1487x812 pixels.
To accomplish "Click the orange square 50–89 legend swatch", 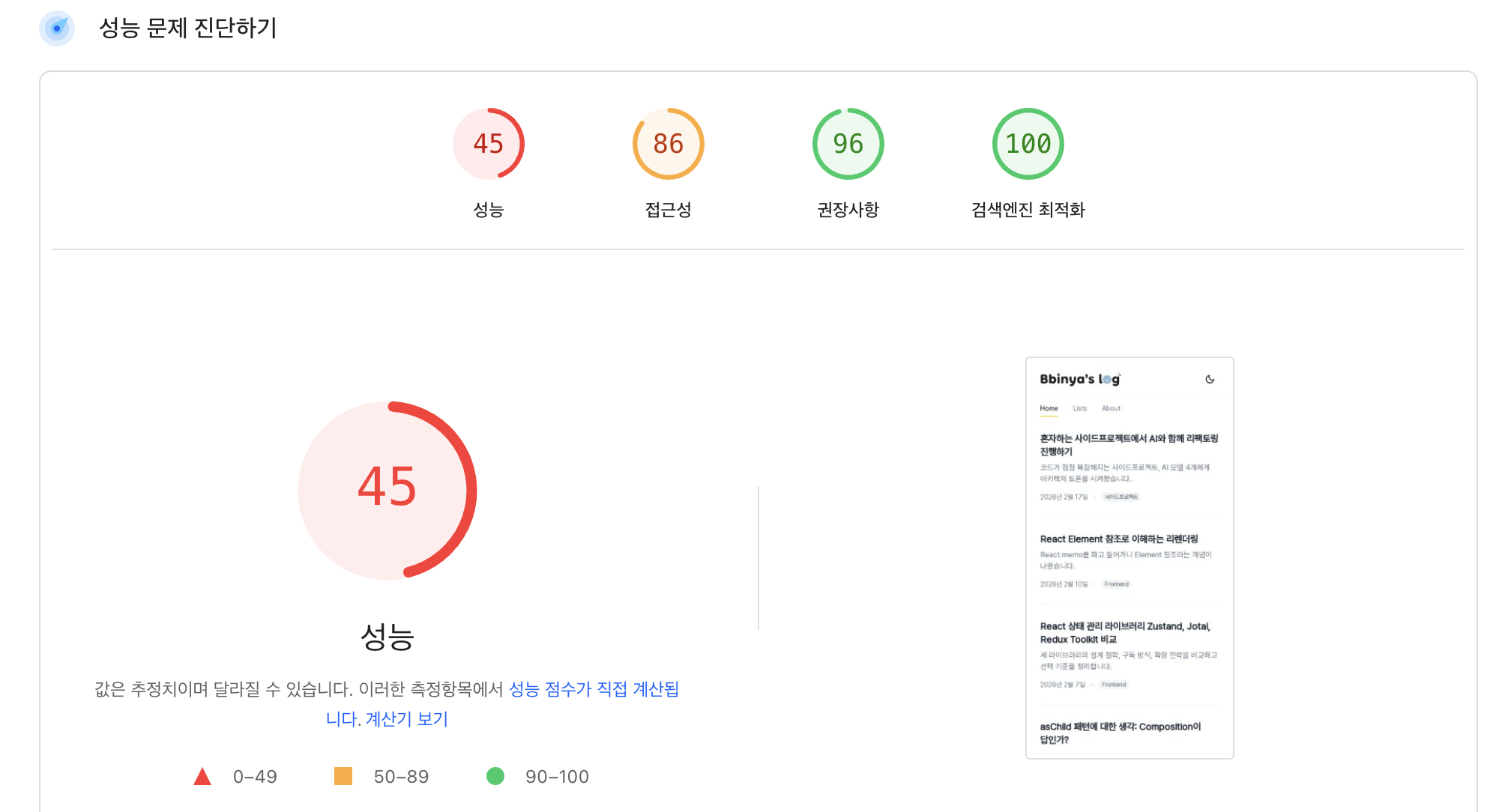I will [345, 776].
